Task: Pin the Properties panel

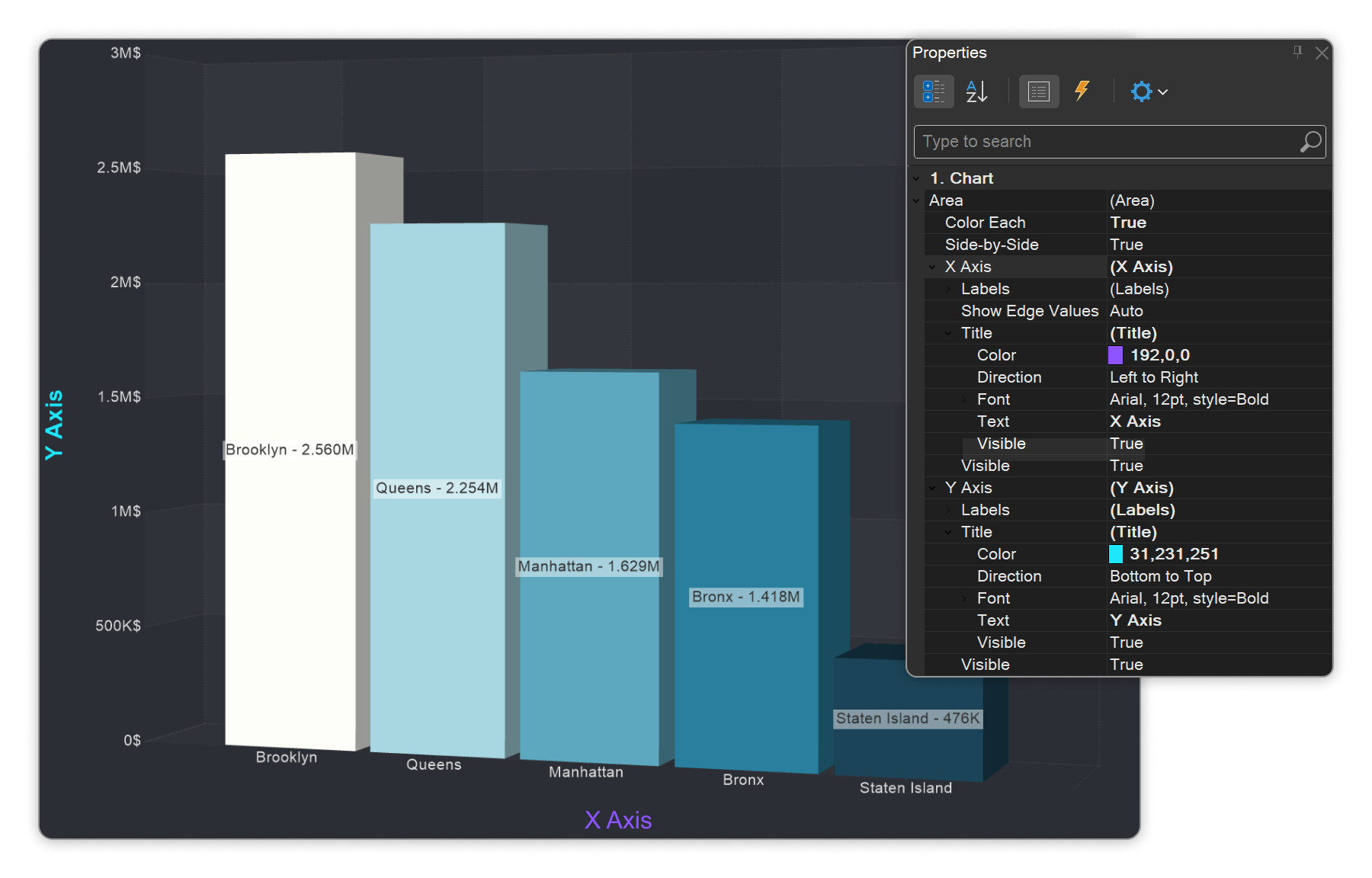Action: 1297,52
